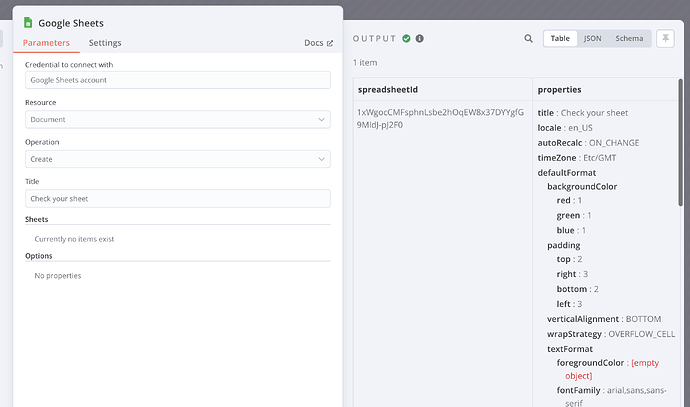Image resolution: width=690 pixels, height=407 pixels.
Task: Click the 'timeZone : Etc/GMT' row
Action: (577, 158)
